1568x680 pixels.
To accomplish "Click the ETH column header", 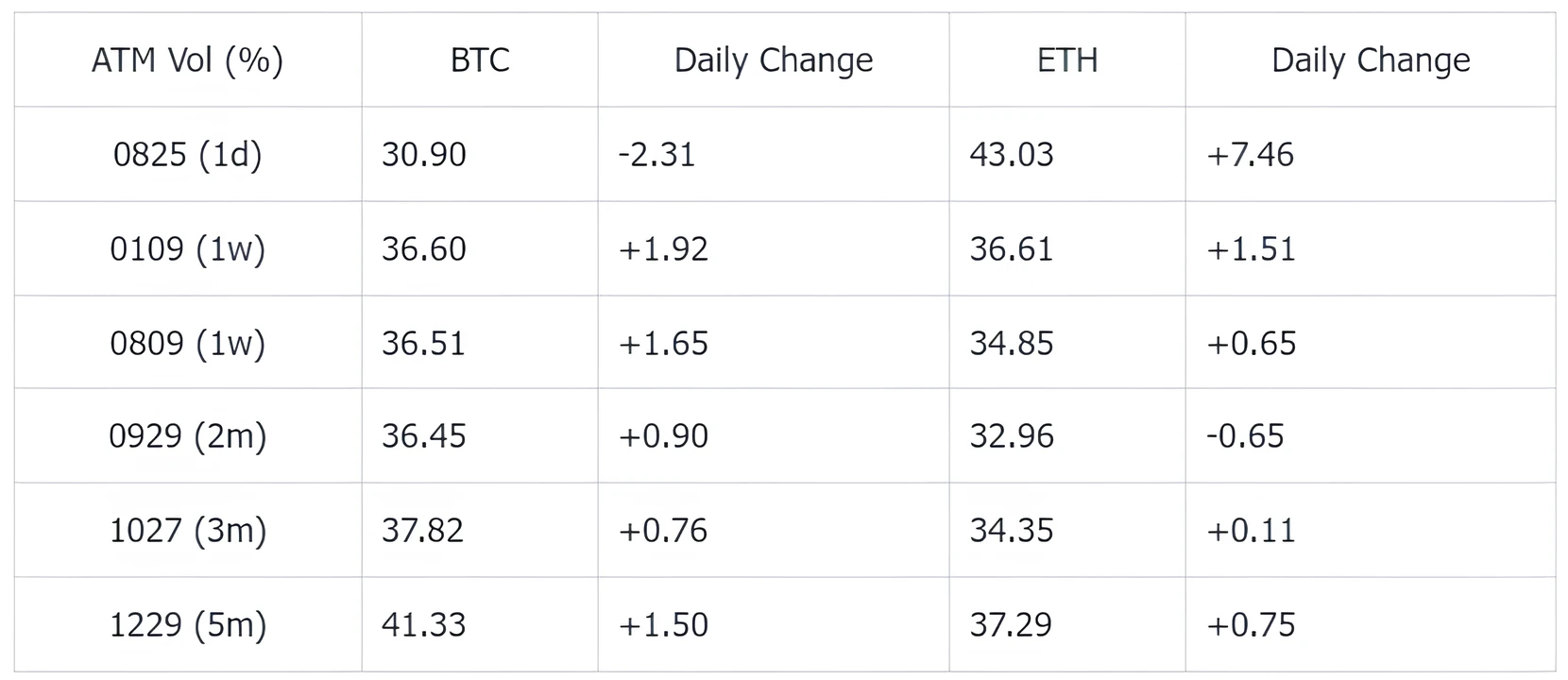I will coord(1067,60).
